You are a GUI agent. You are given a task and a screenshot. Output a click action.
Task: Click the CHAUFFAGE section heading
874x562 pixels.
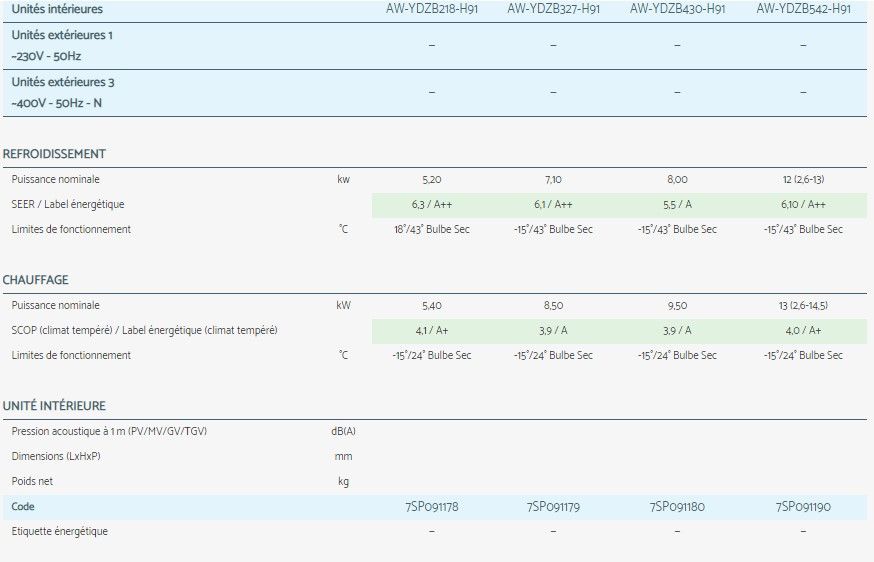click(35, 280)
